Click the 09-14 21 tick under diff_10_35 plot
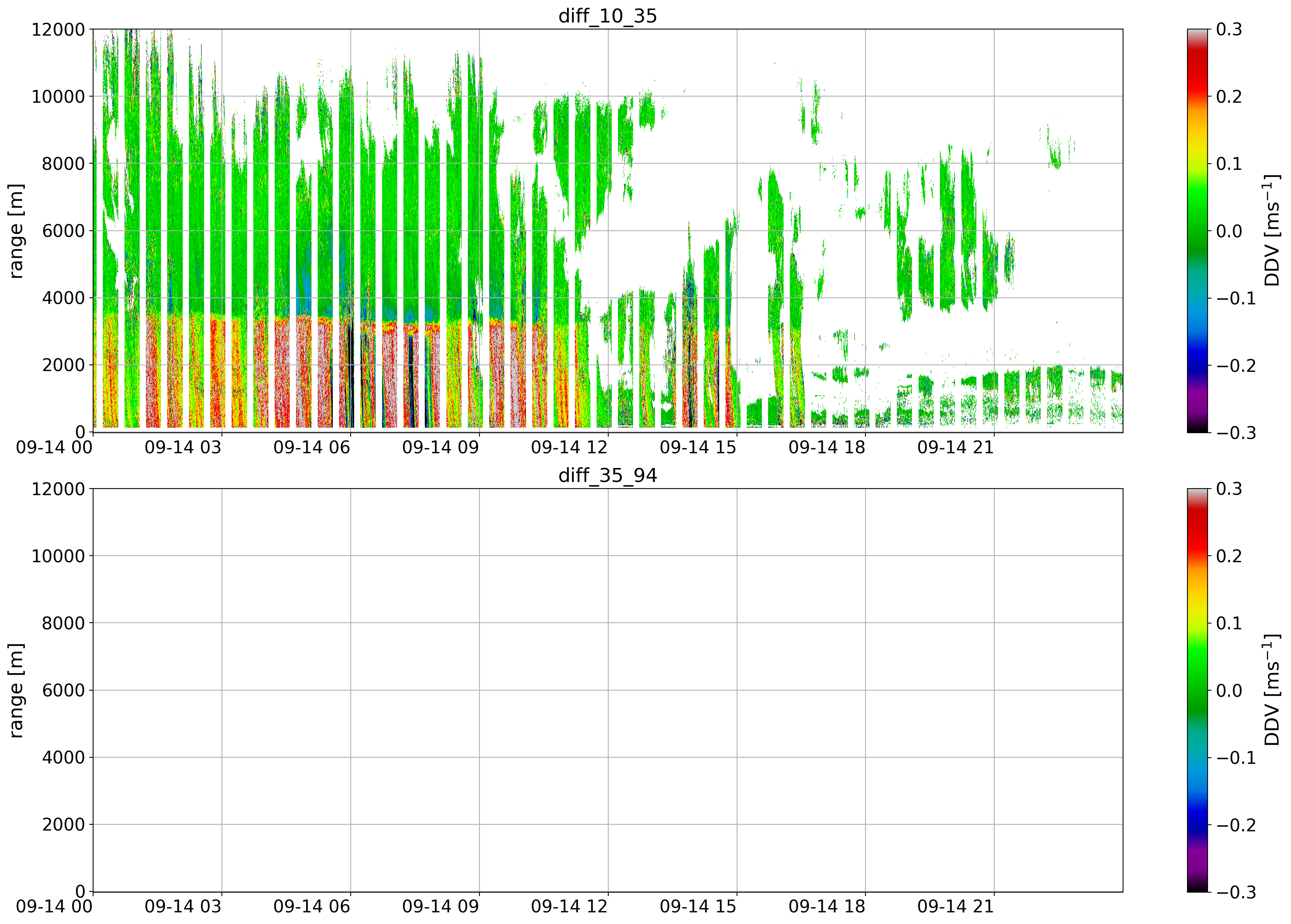Viewport: 1291px width, 924px height. (955, 448)
